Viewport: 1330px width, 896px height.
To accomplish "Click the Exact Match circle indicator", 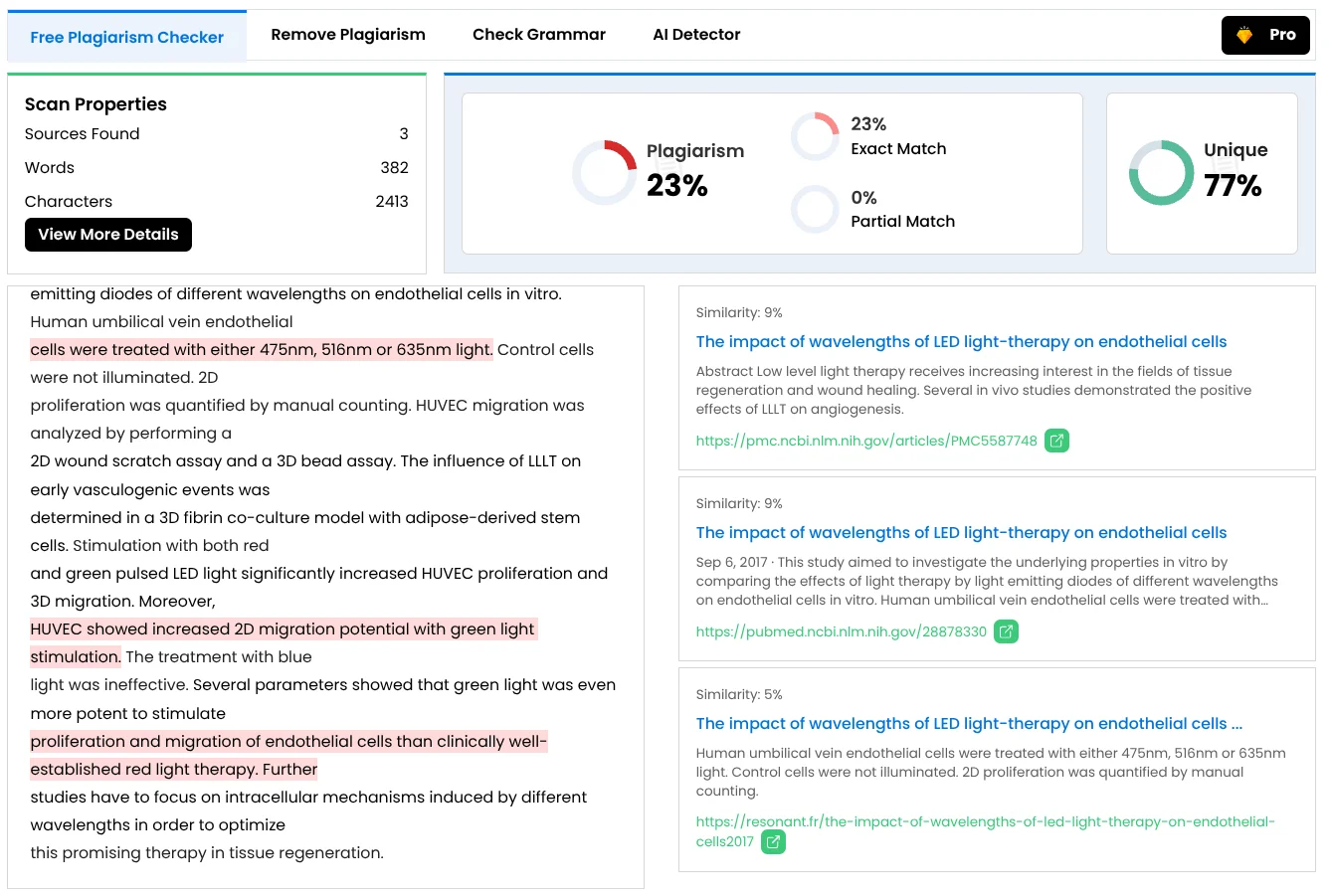I will point(815,136).
